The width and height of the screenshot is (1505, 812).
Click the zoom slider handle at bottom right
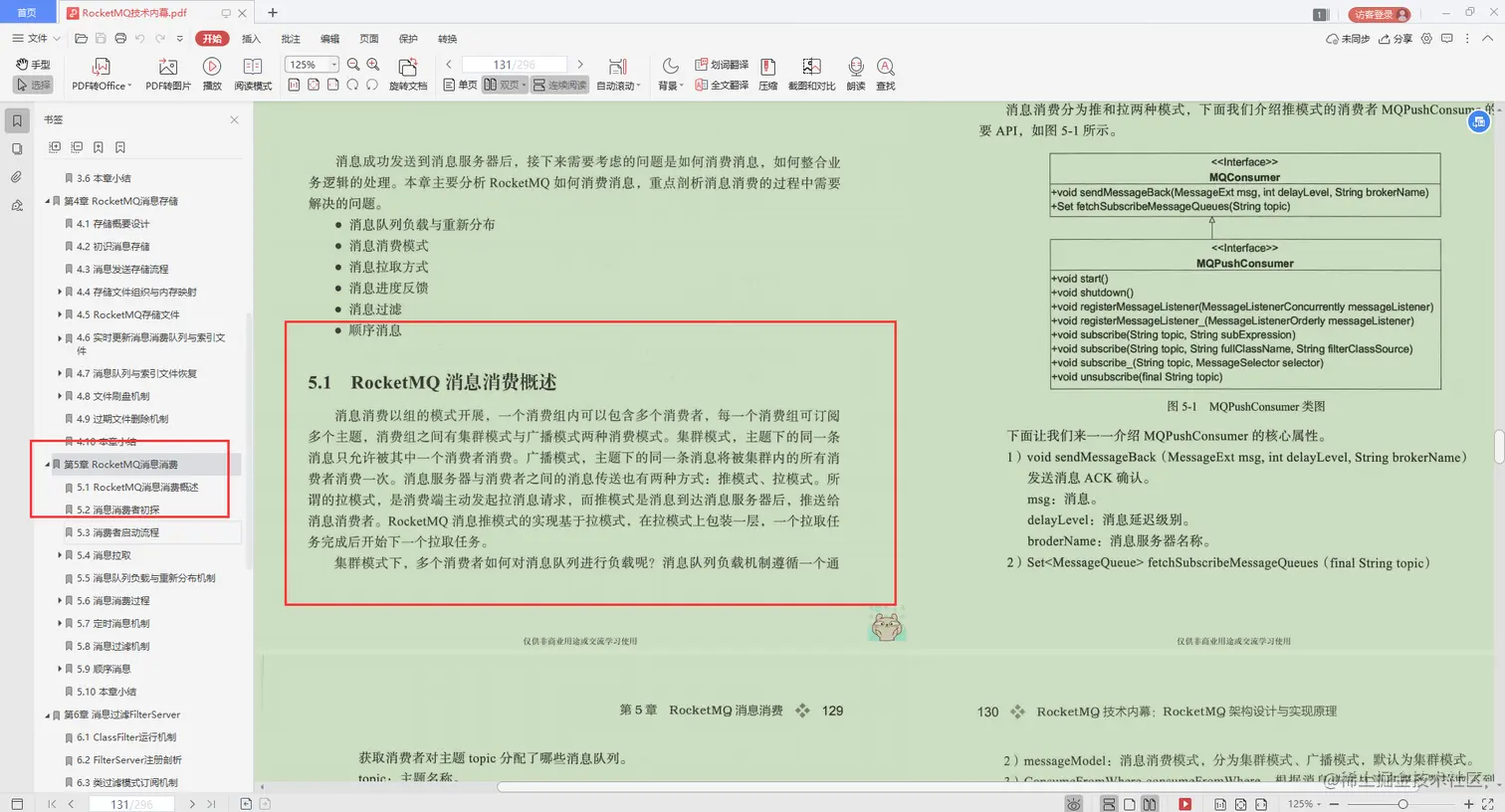point(1404,803)
